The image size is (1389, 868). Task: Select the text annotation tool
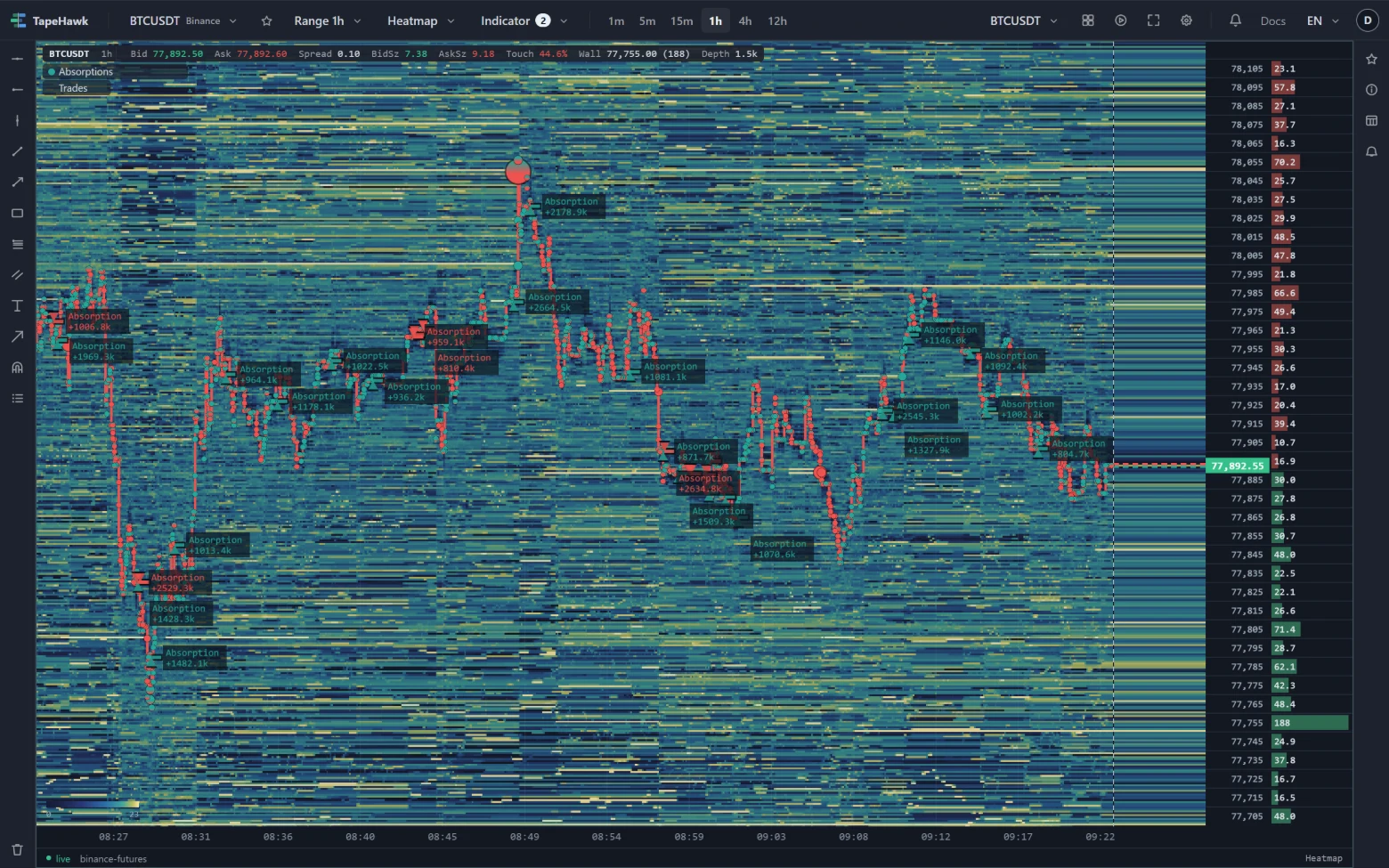[17, 305]
